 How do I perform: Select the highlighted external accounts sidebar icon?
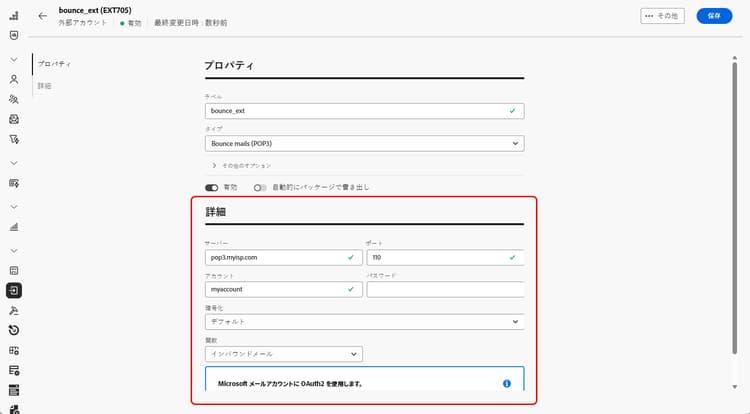tap(14, 290)
